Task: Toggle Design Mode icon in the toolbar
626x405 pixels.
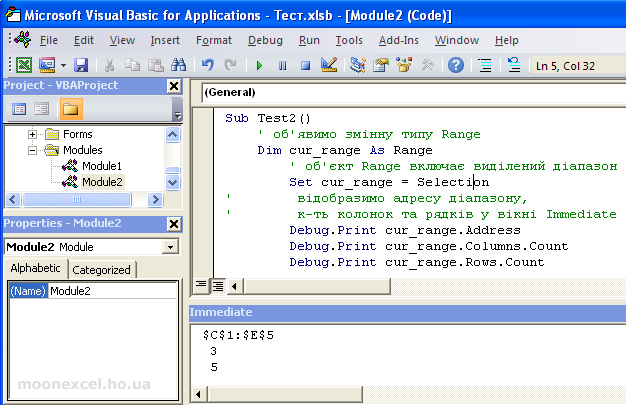Action: click(329, 65)
